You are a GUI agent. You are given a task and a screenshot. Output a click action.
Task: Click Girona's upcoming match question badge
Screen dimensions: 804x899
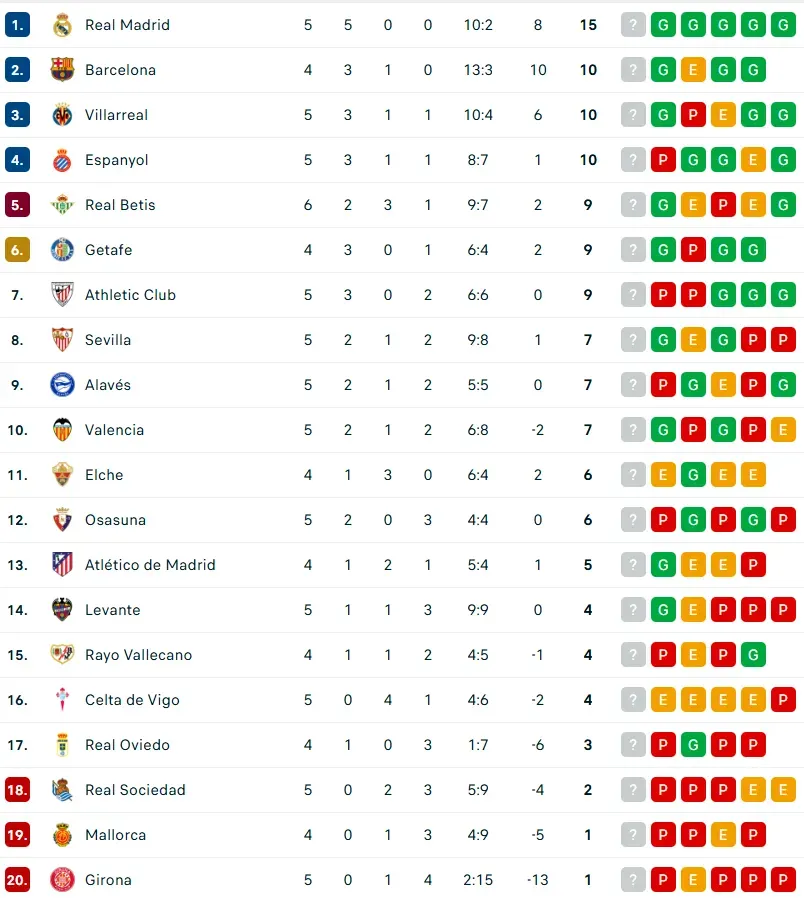coord(633,880)
